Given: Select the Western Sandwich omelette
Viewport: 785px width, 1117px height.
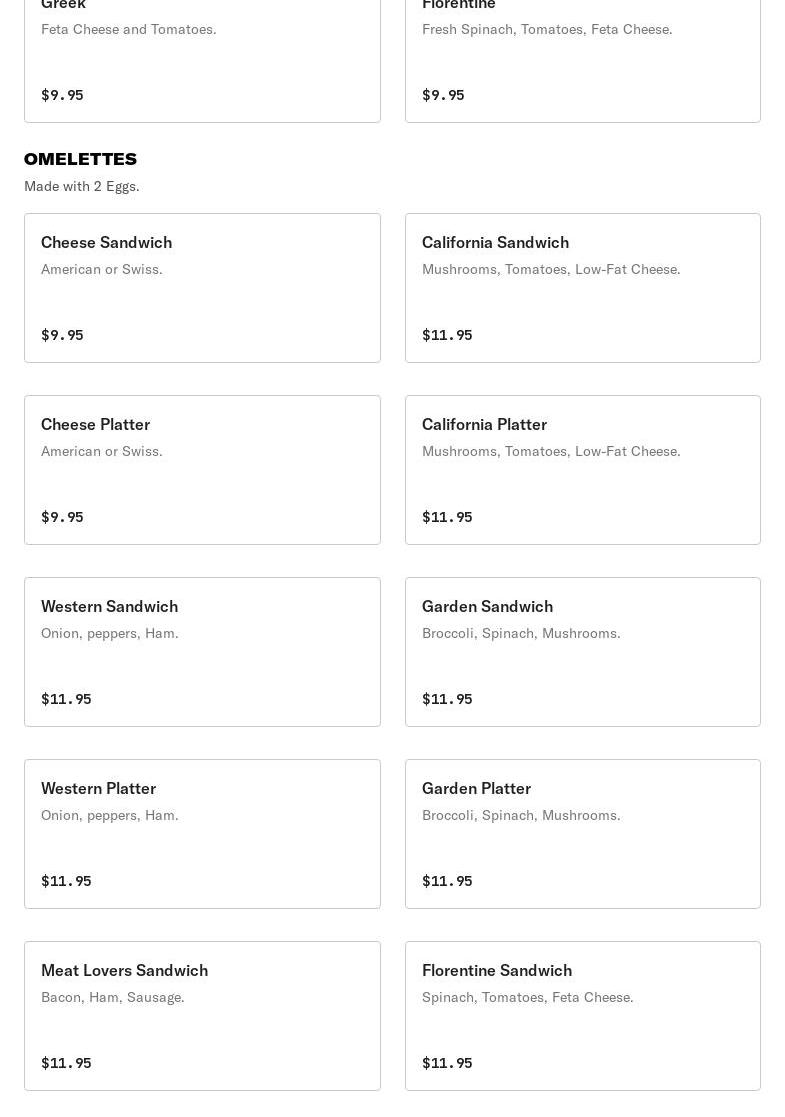Looking at the screenshot, I should click(202, 652).
